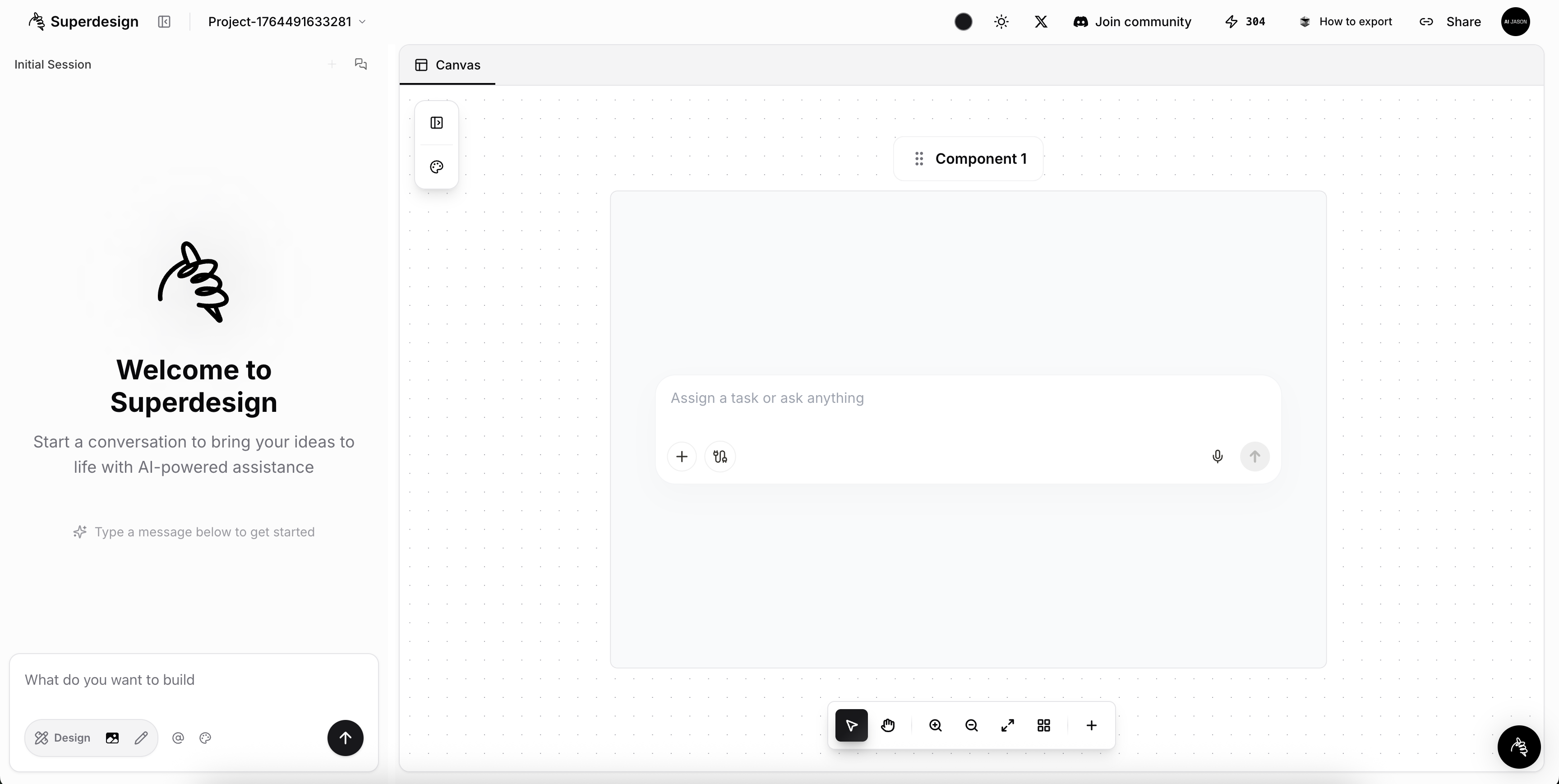This screenshot has width=1559, height=784.
Task: Click the microphone icon in the task prompt
Action: [1217, 457]
